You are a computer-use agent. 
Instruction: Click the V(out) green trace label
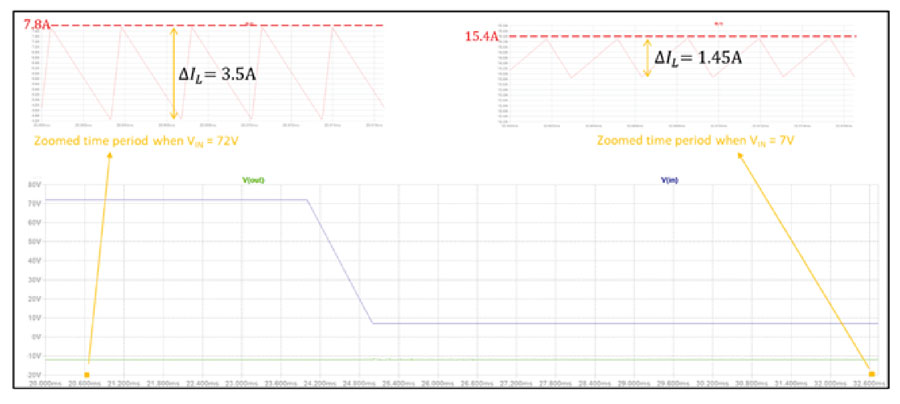(x=254, y=180)
